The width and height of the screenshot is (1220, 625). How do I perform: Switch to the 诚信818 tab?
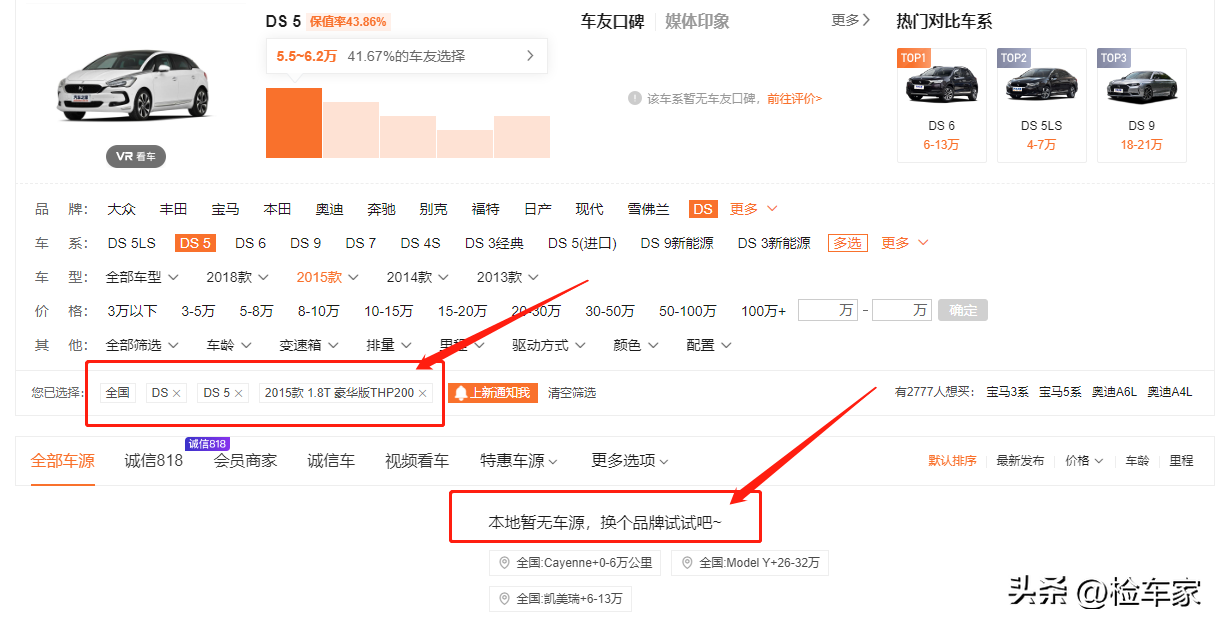pos(154,461)
